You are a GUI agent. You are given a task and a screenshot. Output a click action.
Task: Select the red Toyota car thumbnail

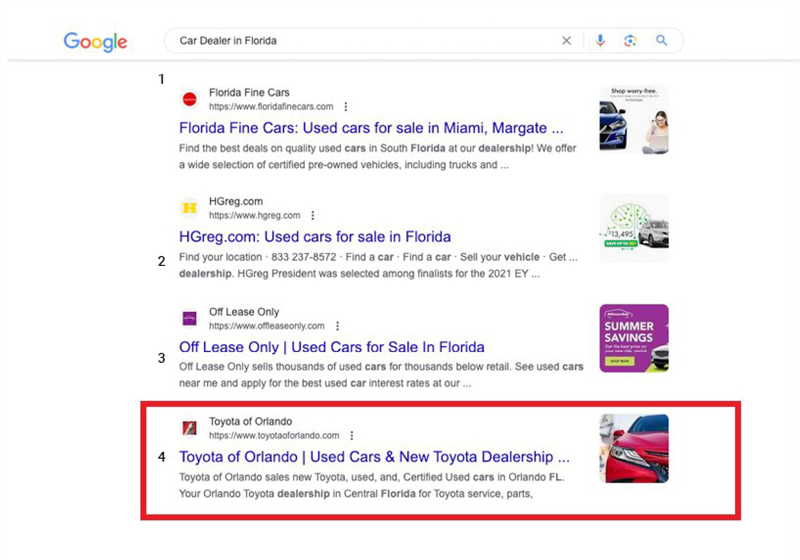[x=634, y=448]
